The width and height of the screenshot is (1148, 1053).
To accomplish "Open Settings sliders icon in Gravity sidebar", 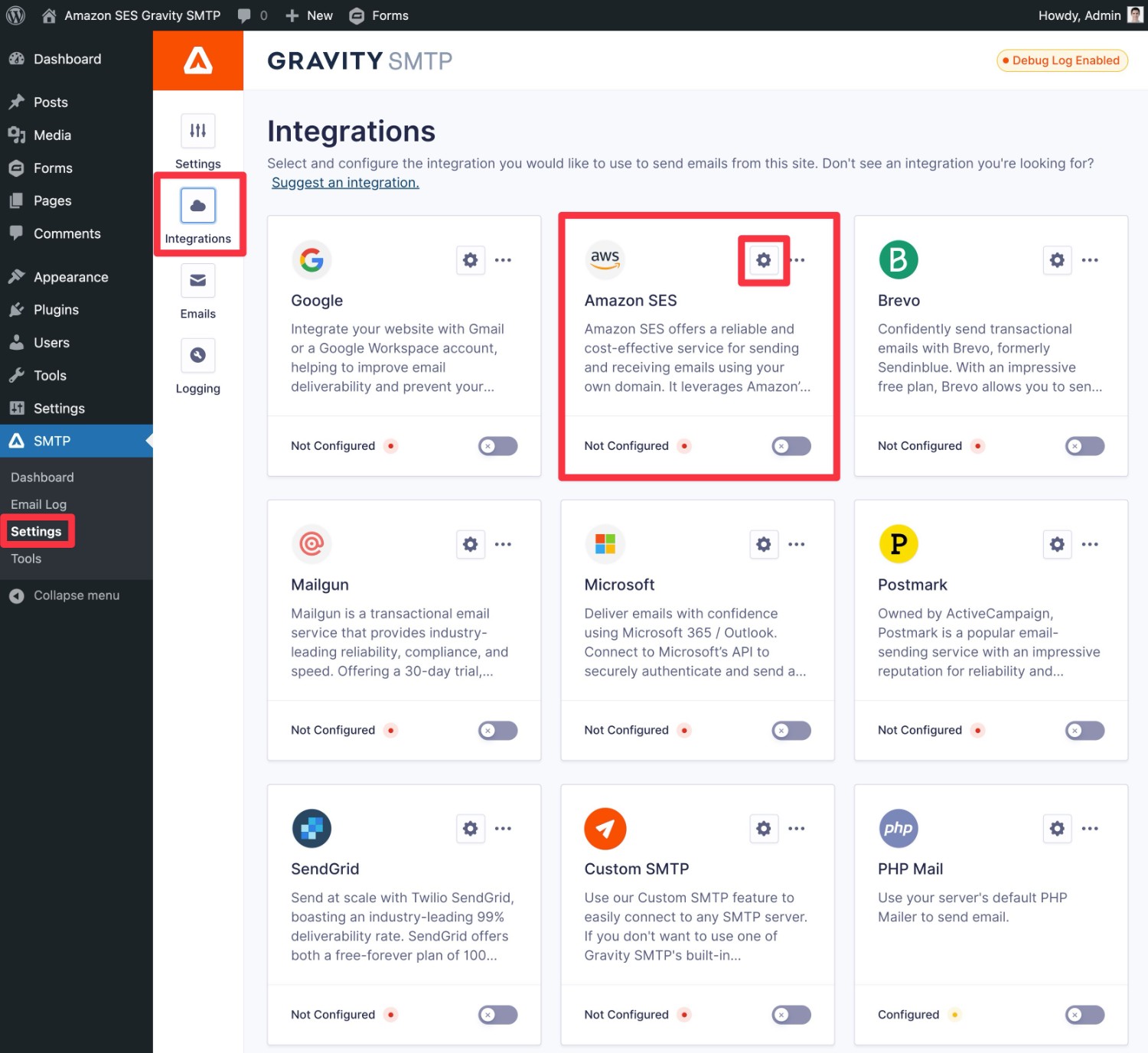I will 198,131.
